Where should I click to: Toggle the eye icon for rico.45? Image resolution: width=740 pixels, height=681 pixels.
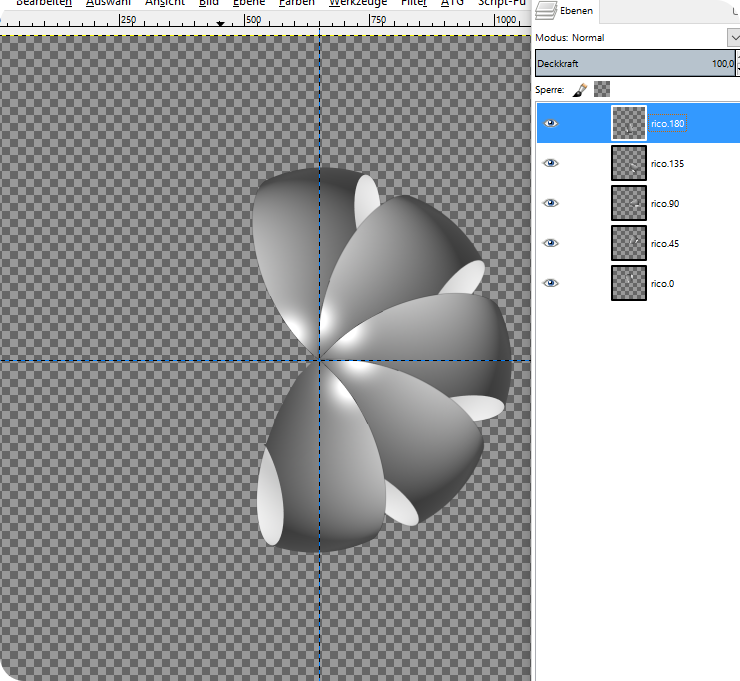pyautogui.click(x=550, y=243)
